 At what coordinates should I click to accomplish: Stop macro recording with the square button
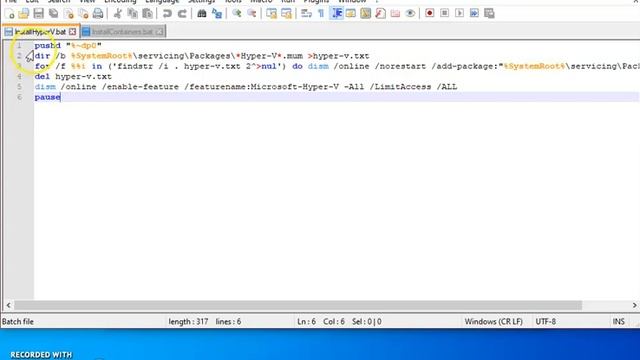444,13
